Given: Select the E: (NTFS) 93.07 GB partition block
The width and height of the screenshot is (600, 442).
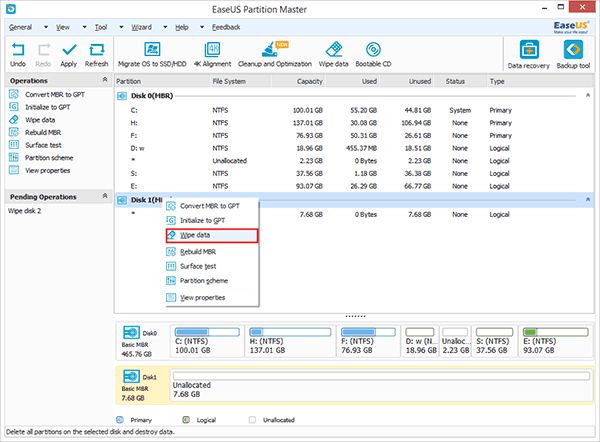Looking at the screenshot, I should [556, 341].
